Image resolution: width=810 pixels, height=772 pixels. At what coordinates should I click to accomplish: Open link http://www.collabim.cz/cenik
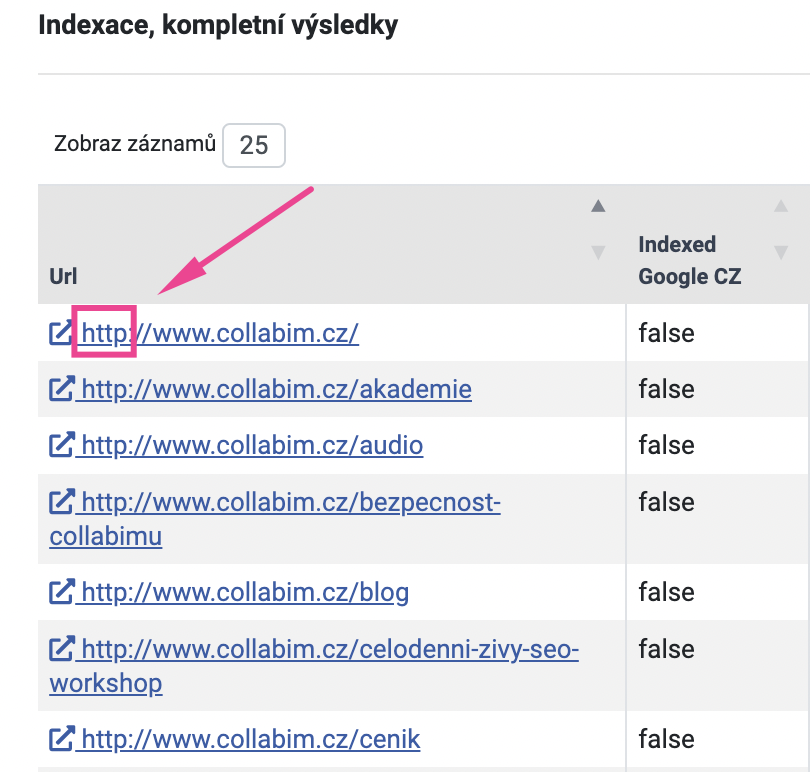point(251,738)
